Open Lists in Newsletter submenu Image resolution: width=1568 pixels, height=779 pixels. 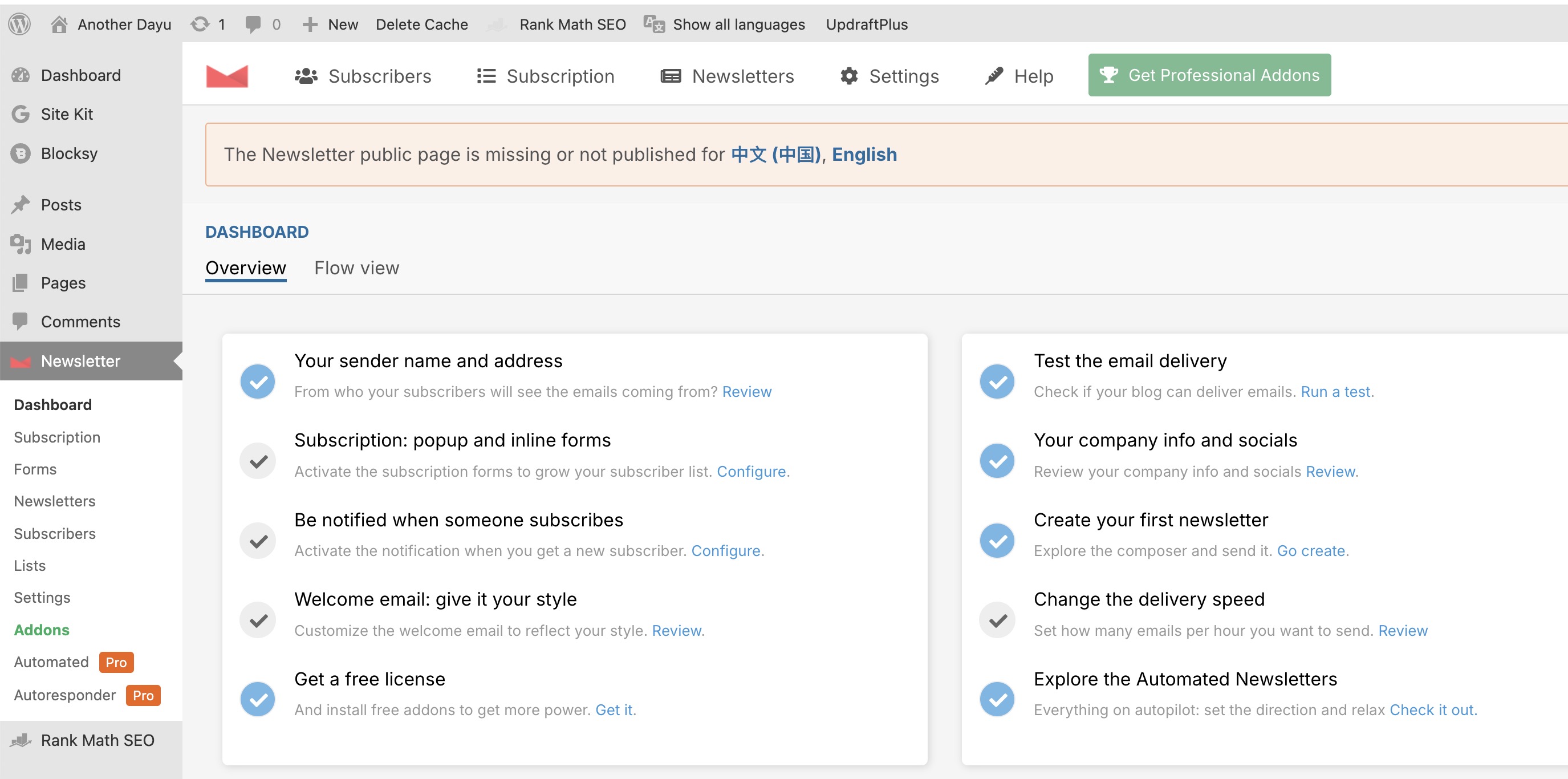pyautogui.click(x=30, y=565)
